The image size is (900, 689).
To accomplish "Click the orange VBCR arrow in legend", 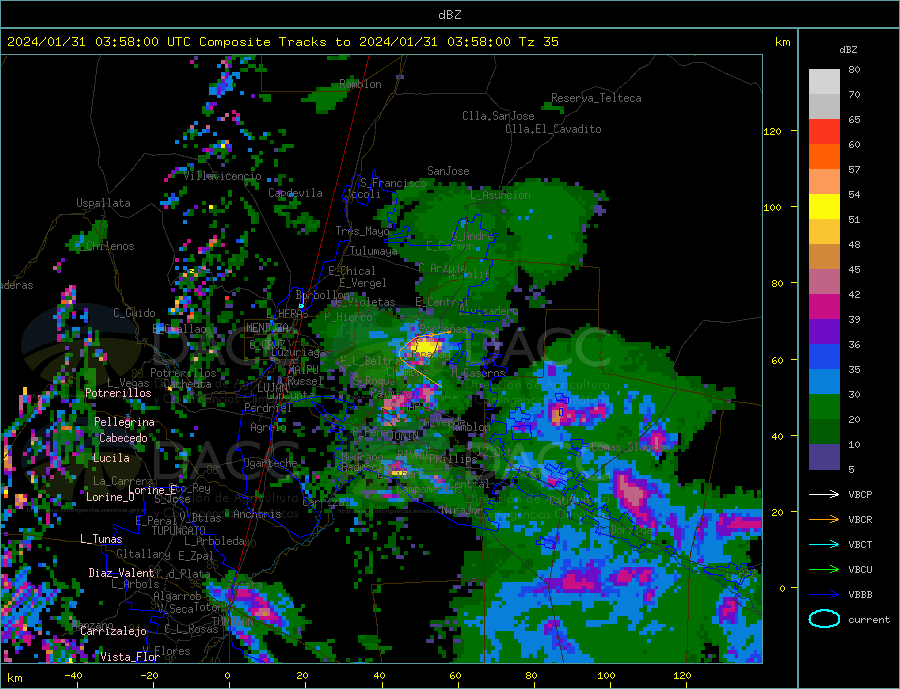I will 824,520.
